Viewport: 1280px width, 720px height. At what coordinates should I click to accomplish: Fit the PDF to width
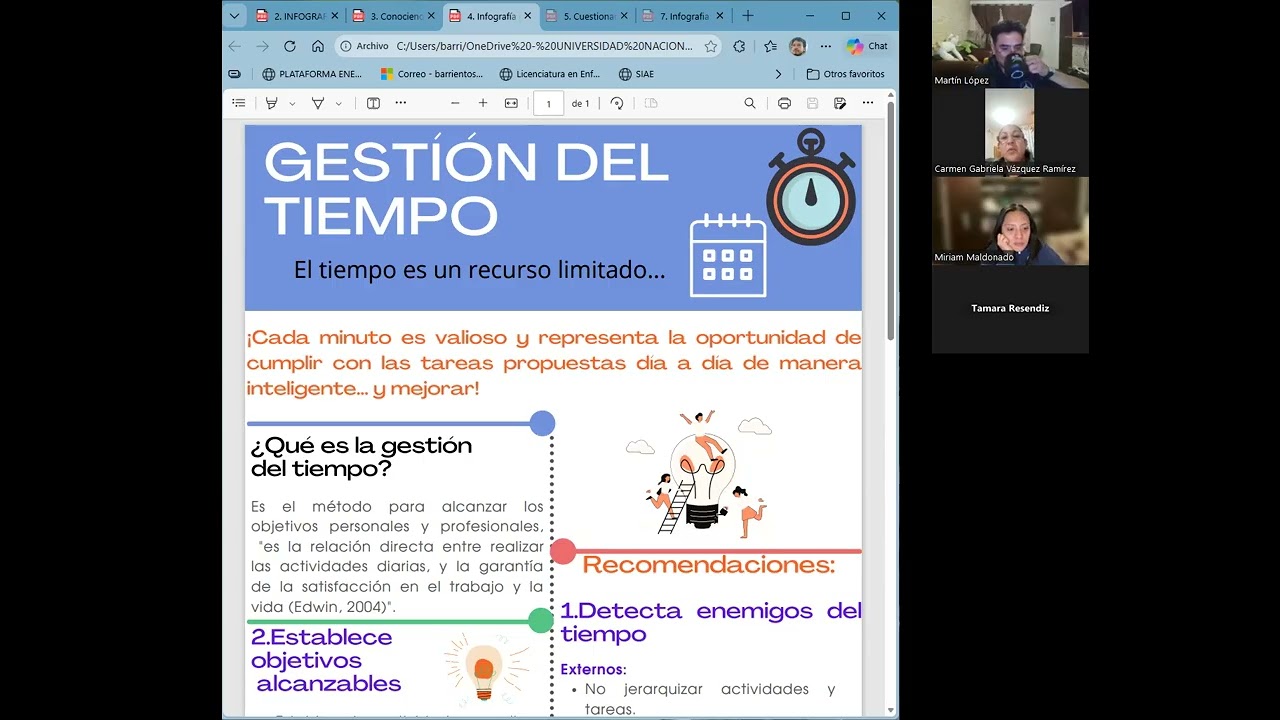(x=511, y=103)
